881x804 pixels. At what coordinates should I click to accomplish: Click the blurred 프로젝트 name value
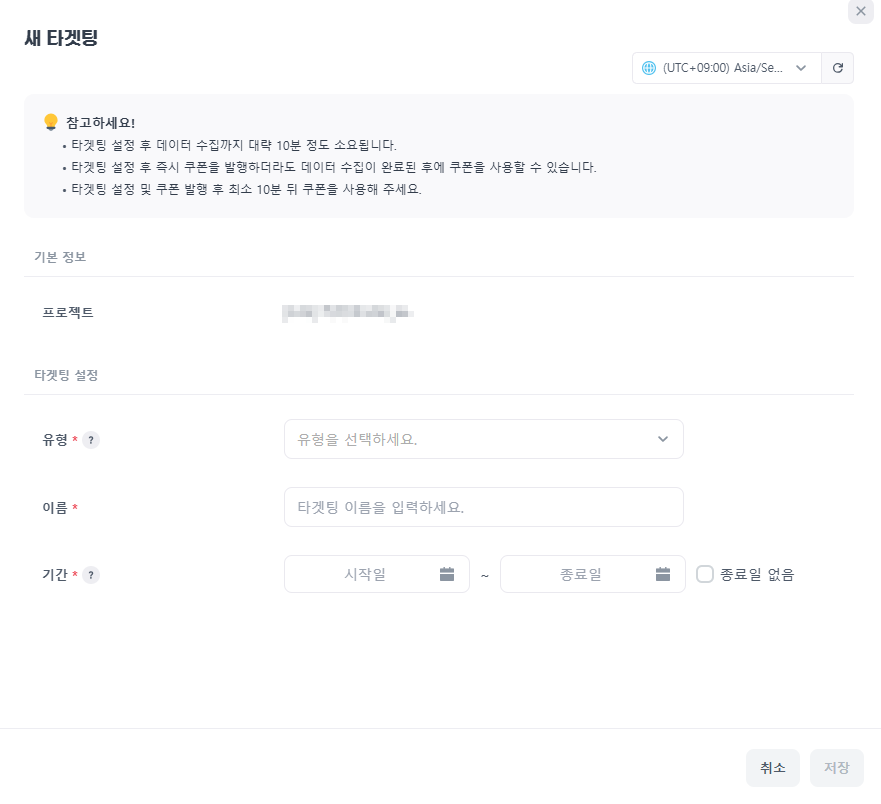click(346, 313)
